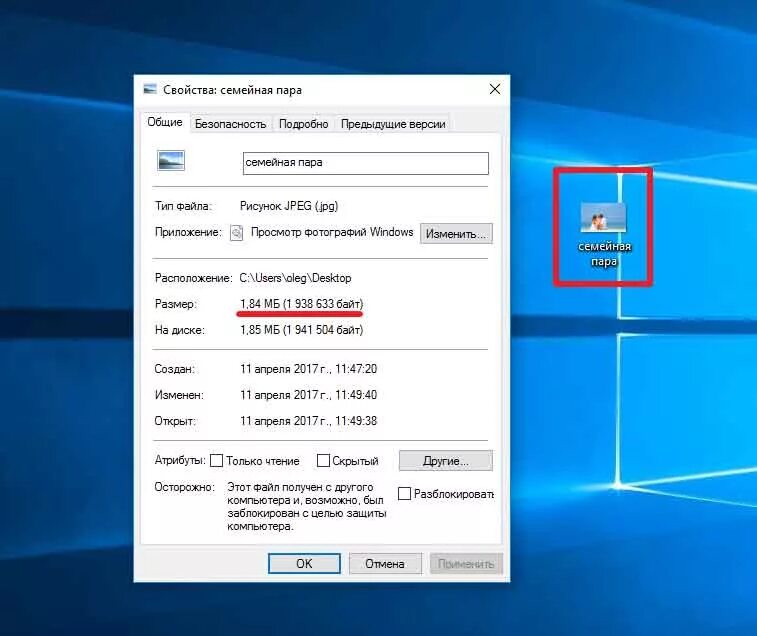Screen dimensions: 757x636
Task: Click the Windows Photo Viewer application icon
Action: click(237, 233)
